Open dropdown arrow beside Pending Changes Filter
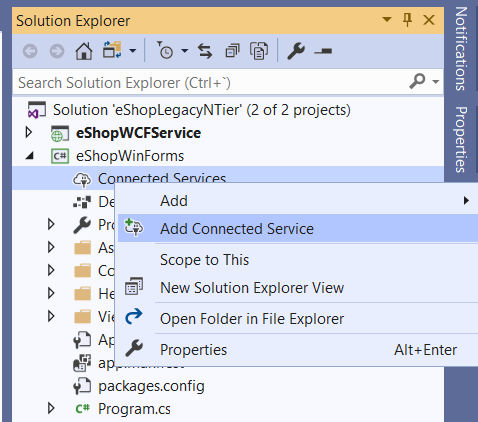The width and height of the screenshot is (478, 422). tap(185, 51)
